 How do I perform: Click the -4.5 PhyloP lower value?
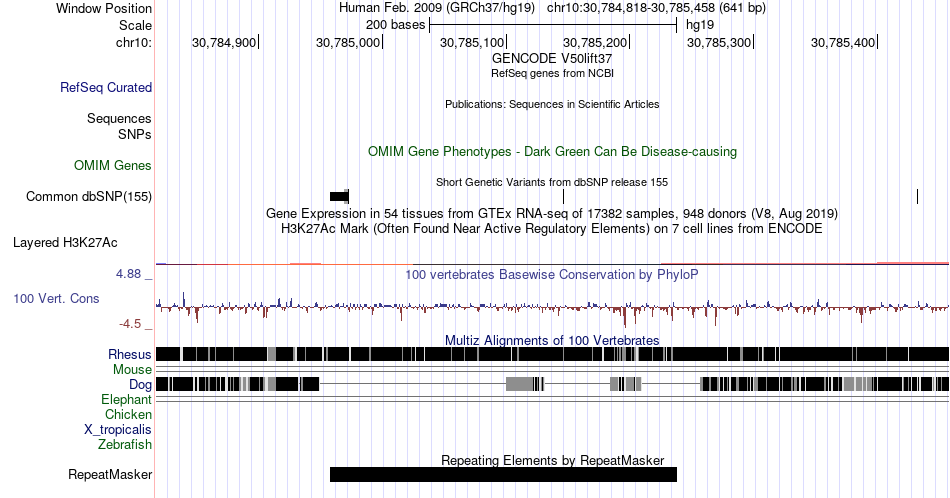130,324
